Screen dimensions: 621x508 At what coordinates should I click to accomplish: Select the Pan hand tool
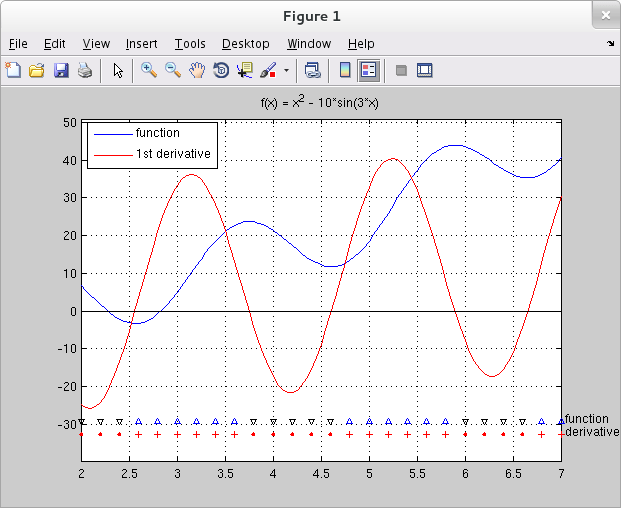[197, 70]
